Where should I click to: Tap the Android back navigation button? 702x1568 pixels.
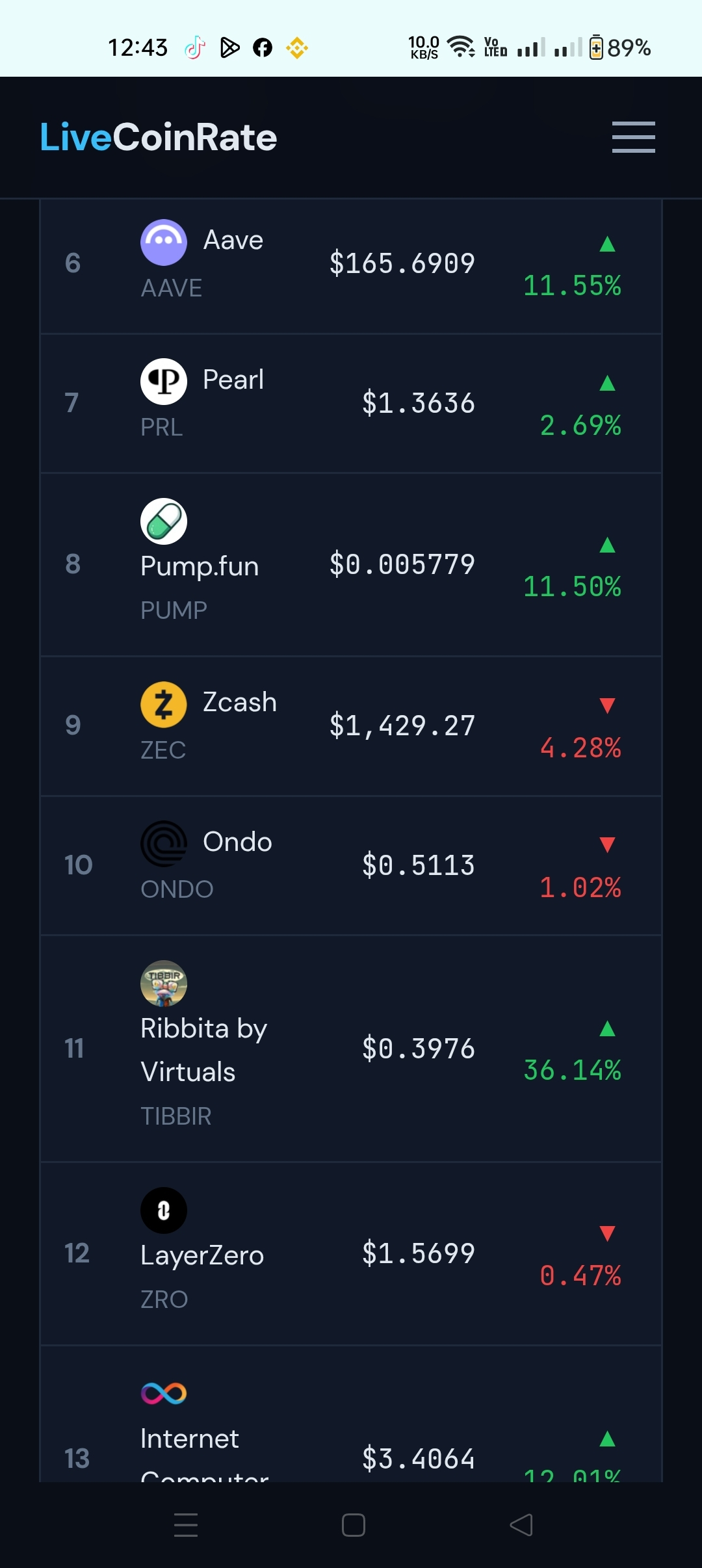point(521,1525)
